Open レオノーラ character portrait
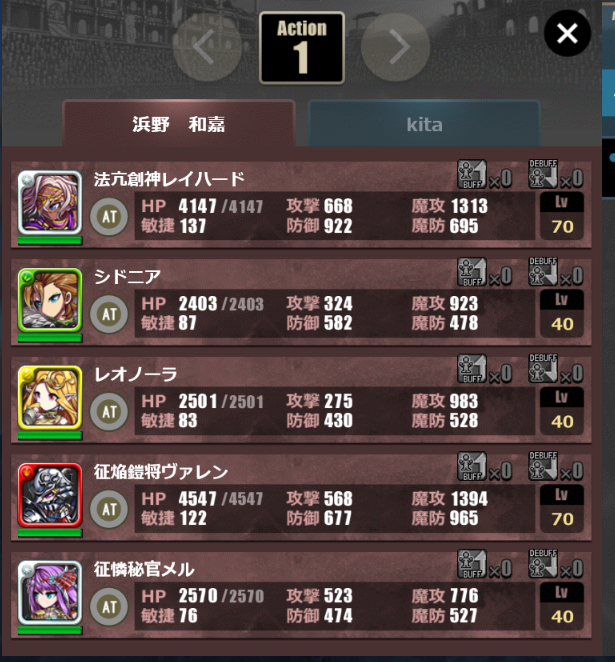The height and width of the screenshot is (662, 615). tap(50, 398)
